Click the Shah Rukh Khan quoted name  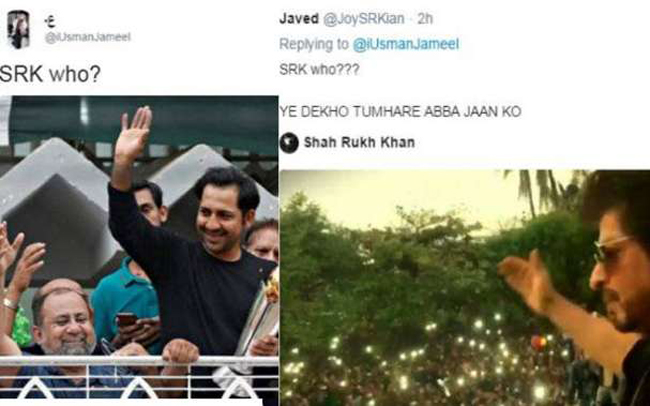(359, 143)
